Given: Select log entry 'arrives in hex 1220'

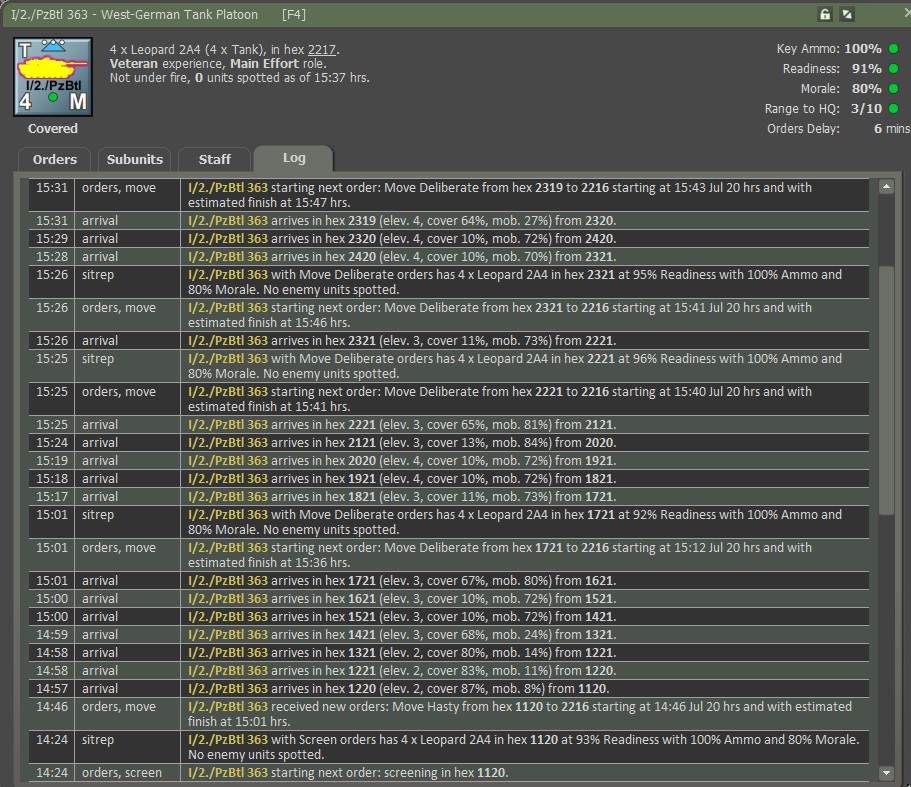Looking at the screenshot, I should tap(449, 689).
